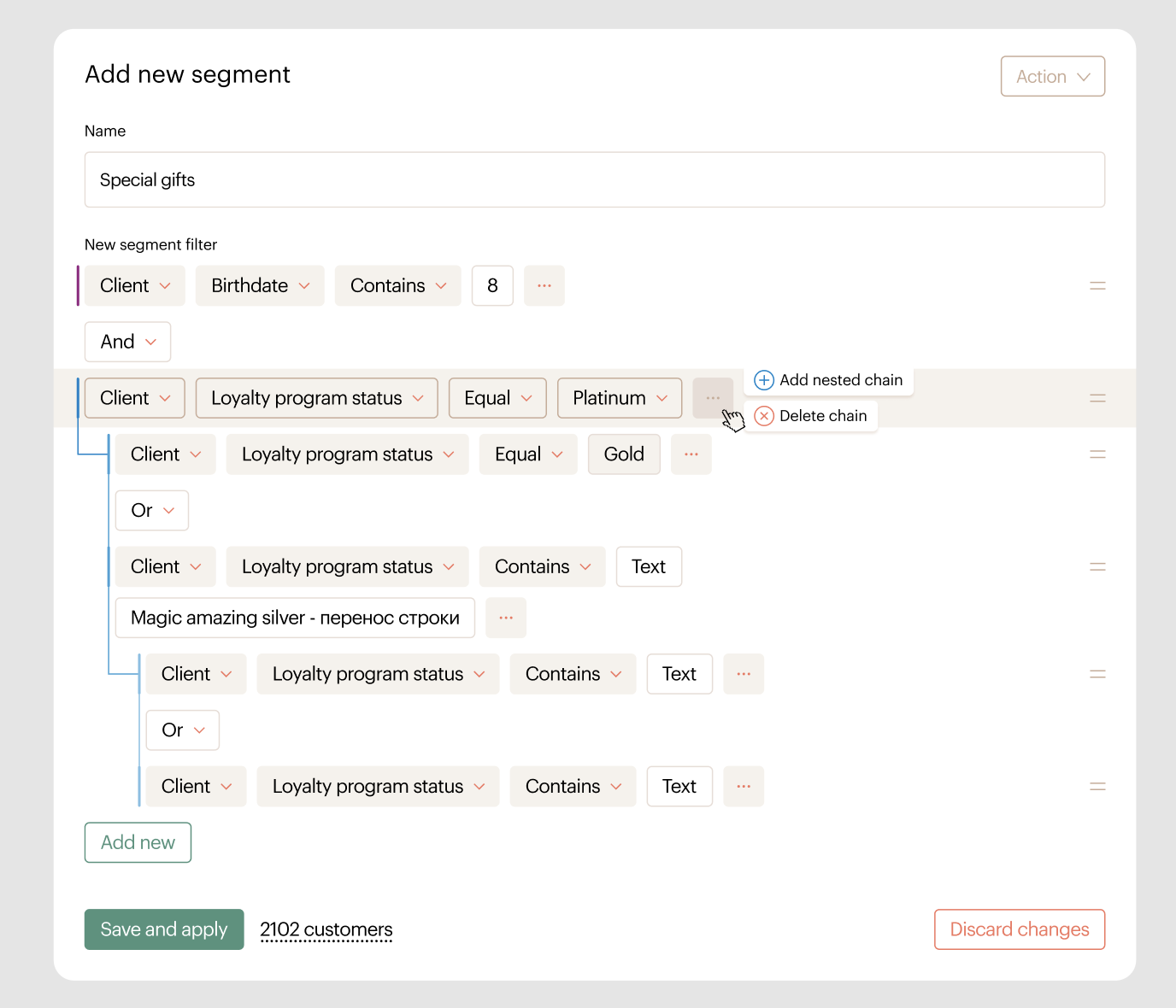Click drag handle on the last filter row
This screenshot has width=1176, height=1008.
pos(1097,786)
